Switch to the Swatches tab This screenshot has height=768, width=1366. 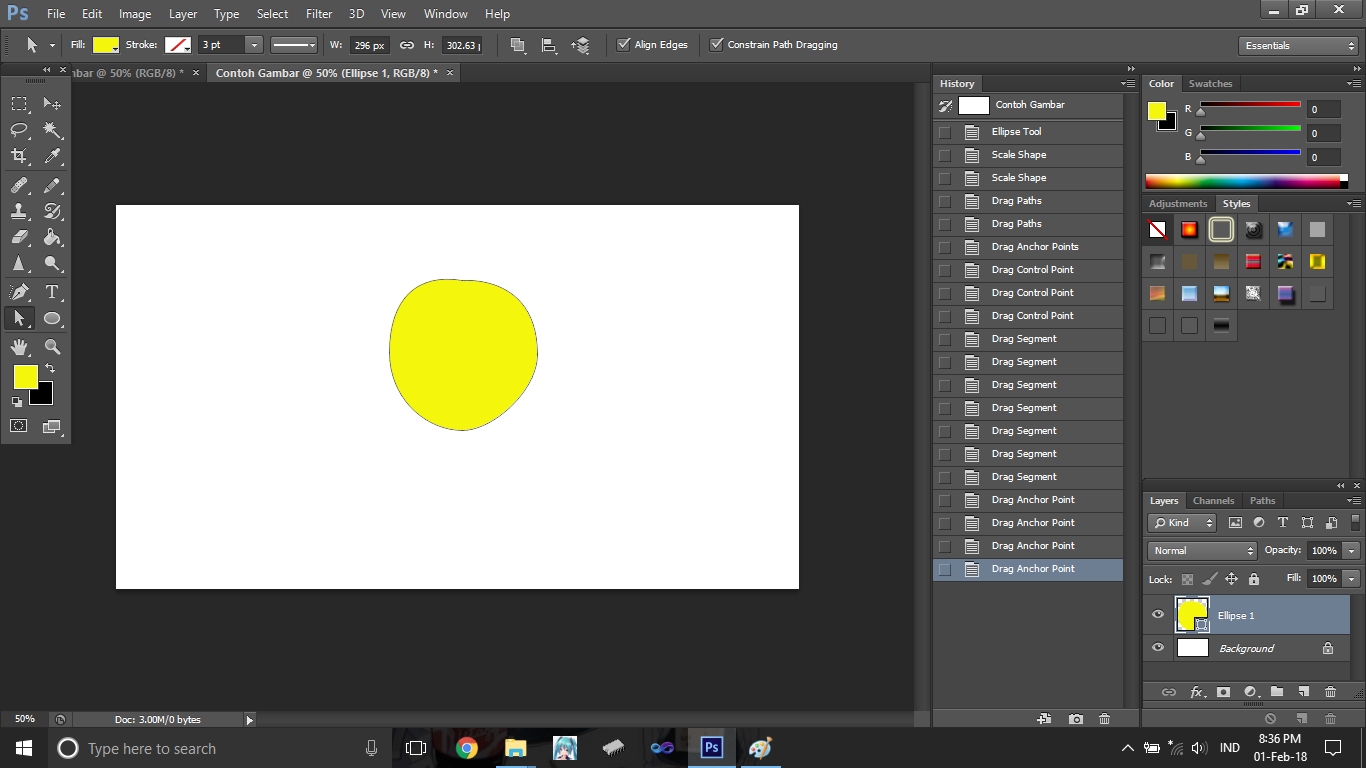(x=1210, y=83)
